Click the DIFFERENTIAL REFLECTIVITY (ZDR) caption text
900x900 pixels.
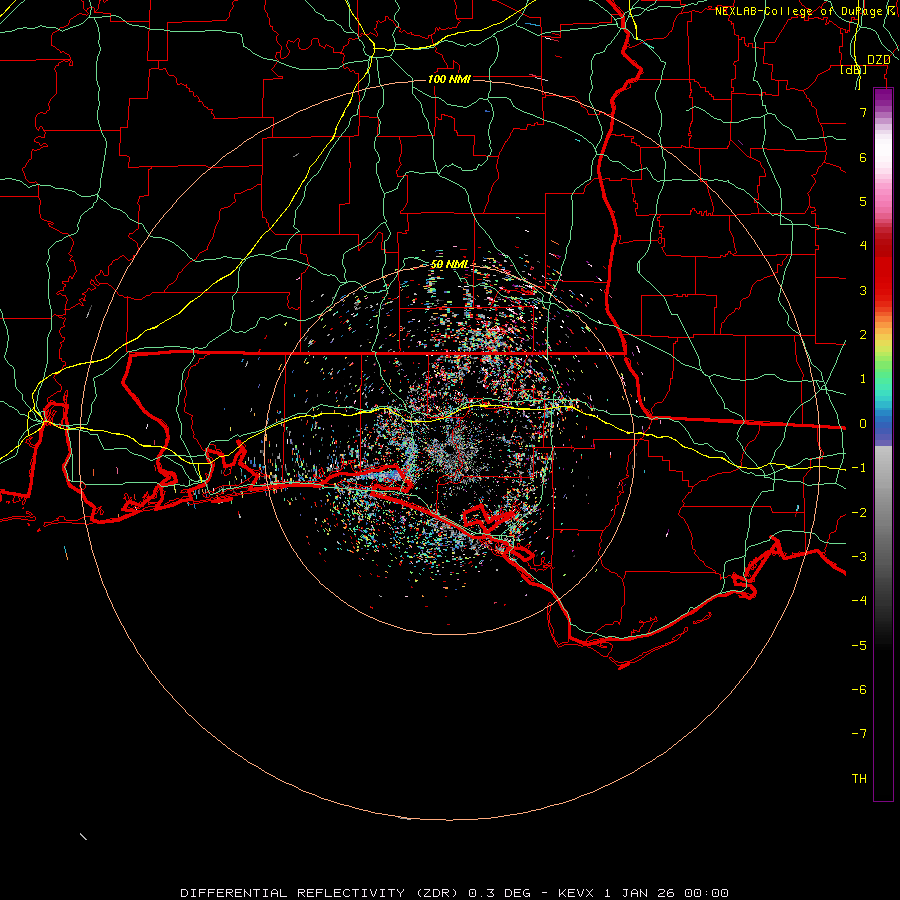(320, 893)
